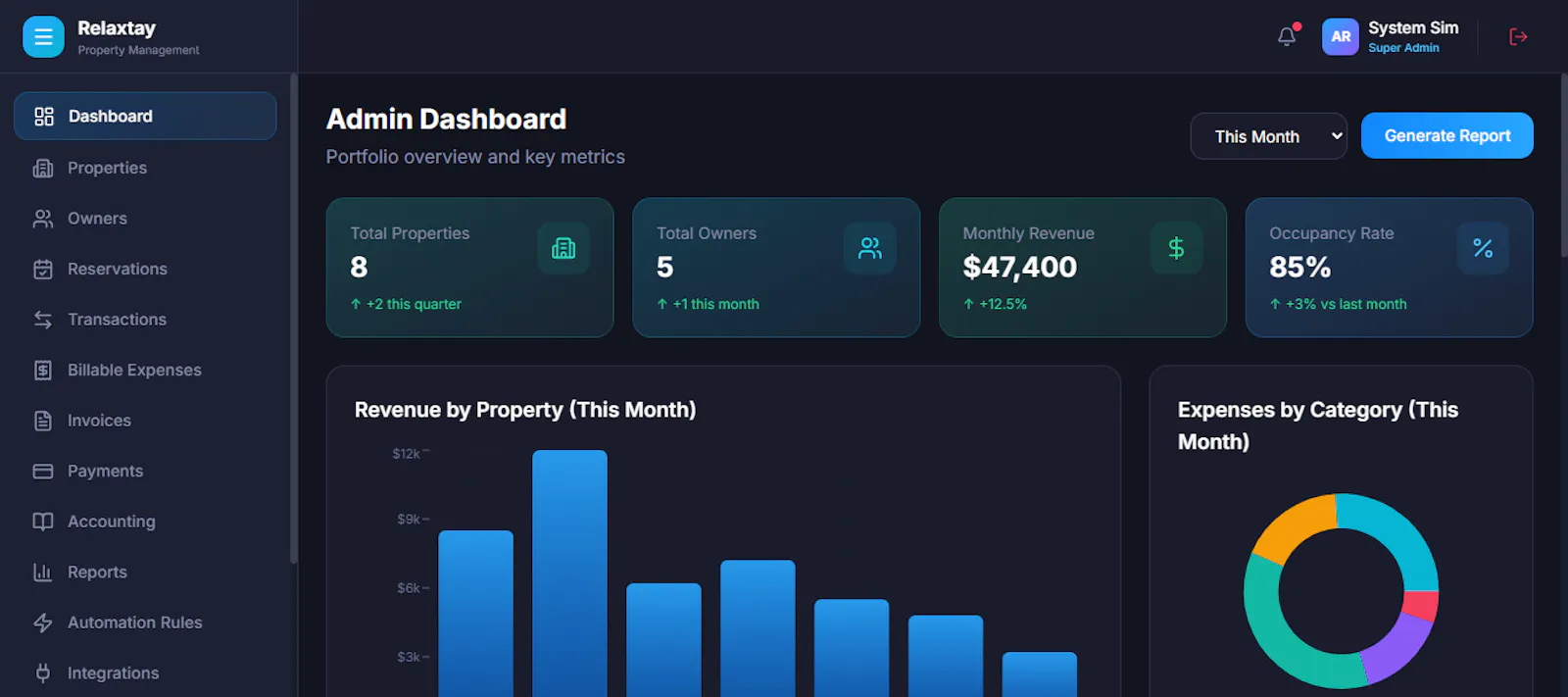Go to the Payments page
1568x697 pixels.
pyautogui.click(x=145, y=472)
